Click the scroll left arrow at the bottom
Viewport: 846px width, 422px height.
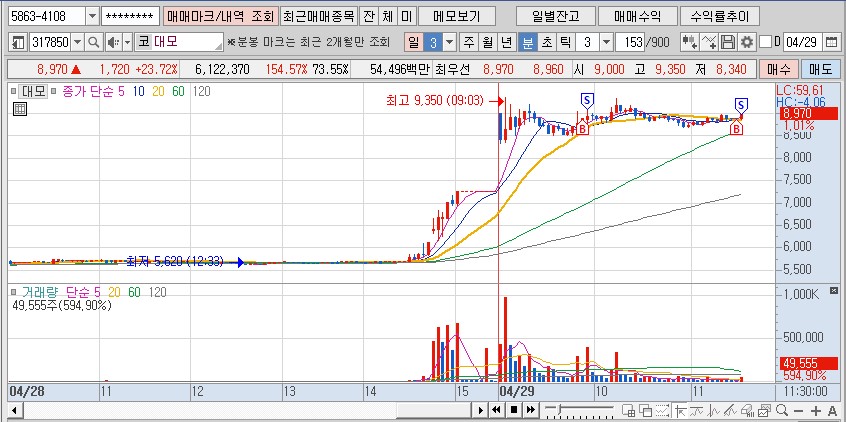click(x=14, y=410)
